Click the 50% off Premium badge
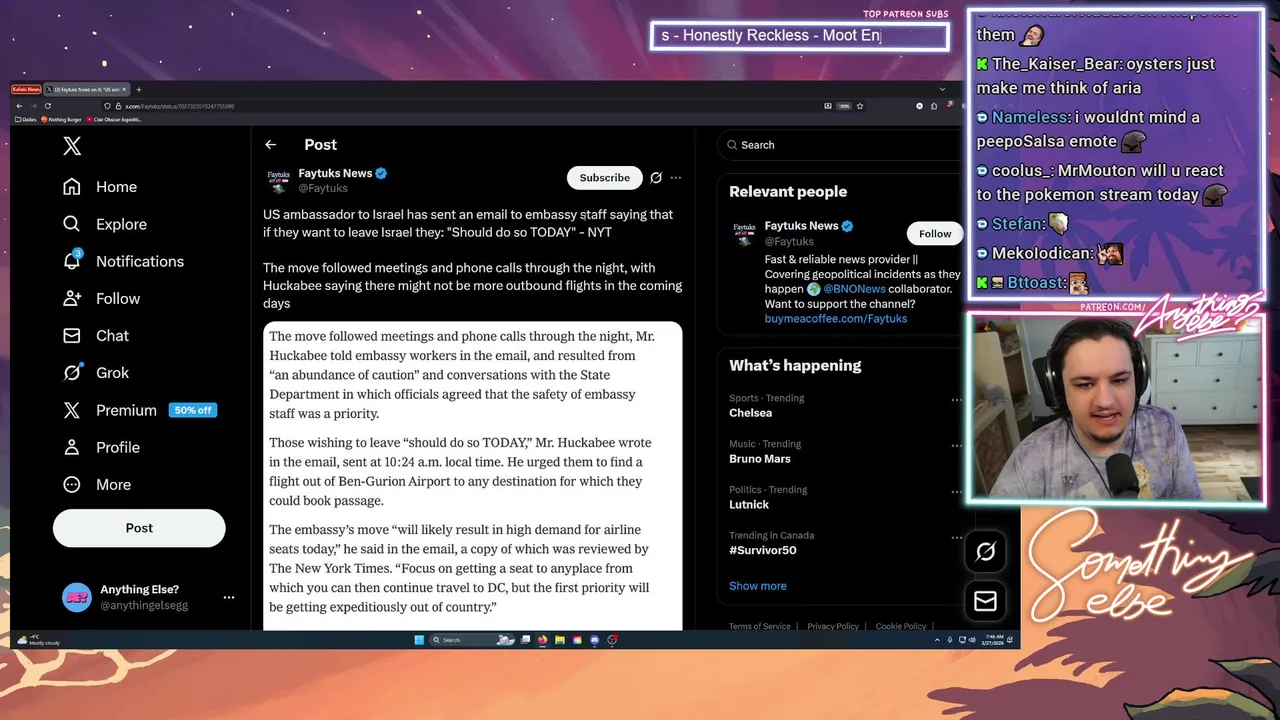The image size is (1280, 720). click(193, 410)
